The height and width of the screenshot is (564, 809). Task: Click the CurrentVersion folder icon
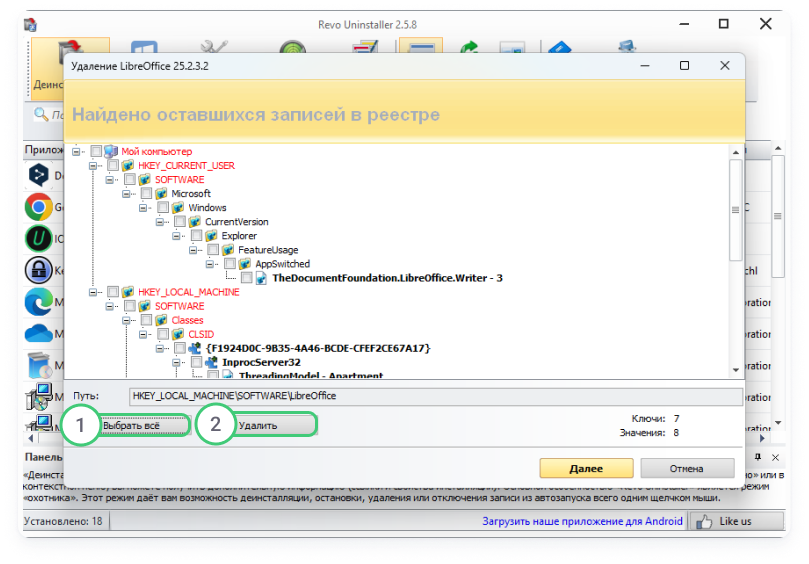coord(195,221)
